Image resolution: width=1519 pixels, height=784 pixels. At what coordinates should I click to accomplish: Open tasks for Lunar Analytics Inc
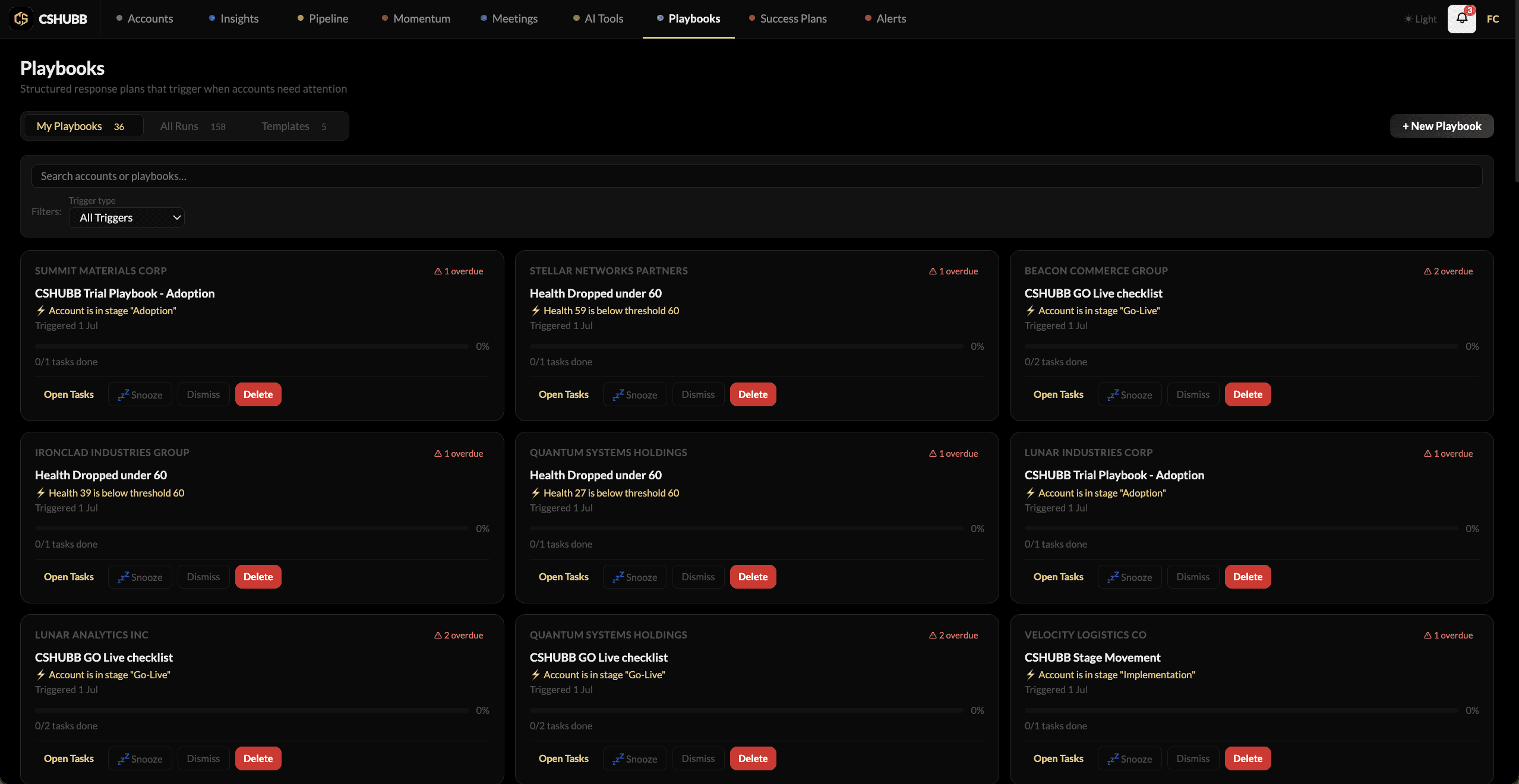point(69,759)
